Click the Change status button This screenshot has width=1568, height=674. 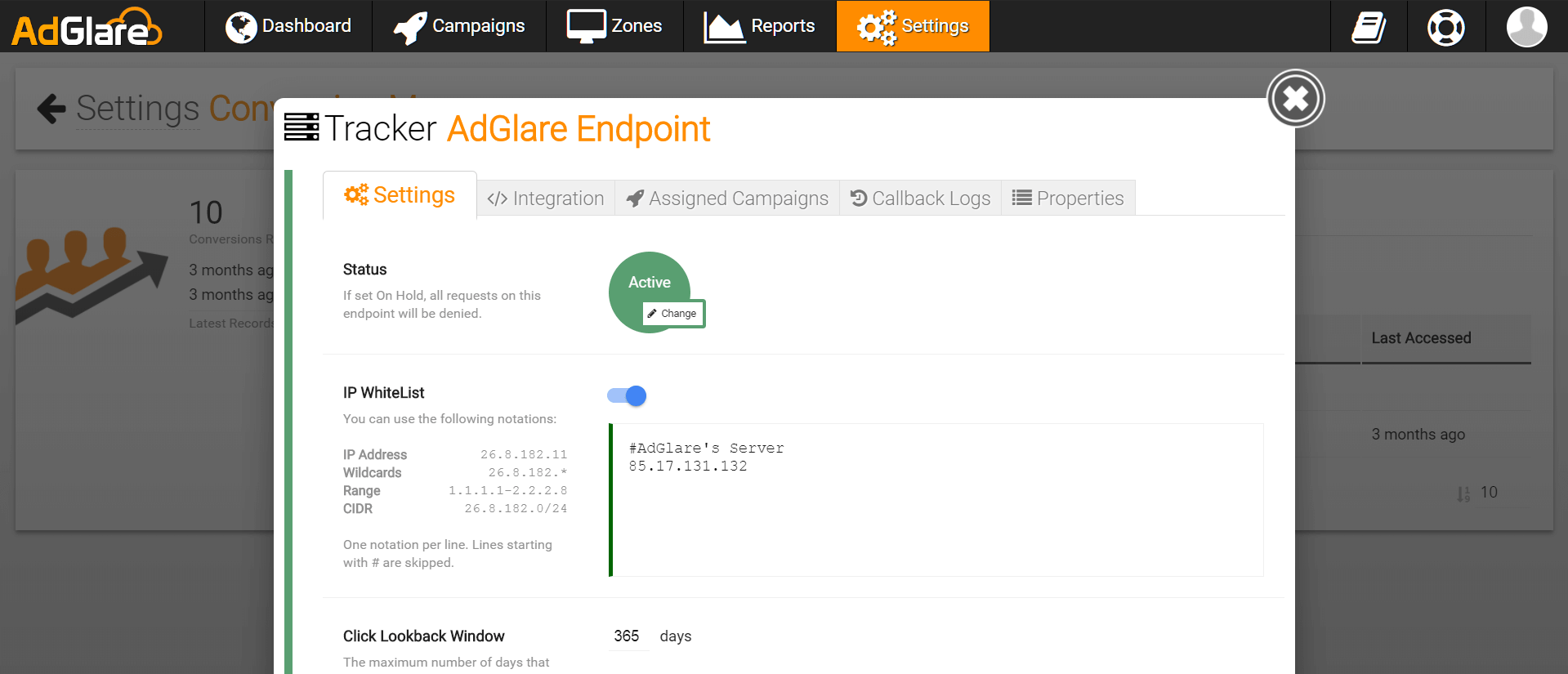pos(672,314)
